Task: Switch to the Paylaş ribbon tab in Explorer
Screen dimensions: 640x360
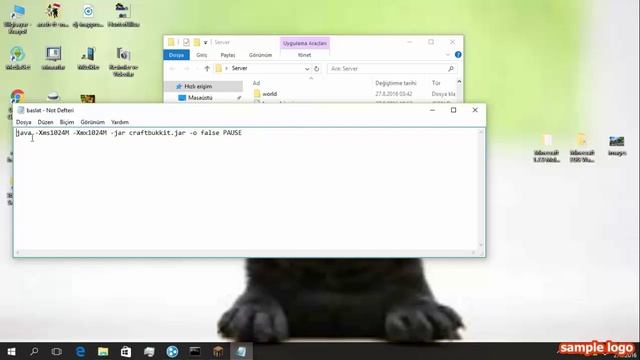Action: coord(228,55)
